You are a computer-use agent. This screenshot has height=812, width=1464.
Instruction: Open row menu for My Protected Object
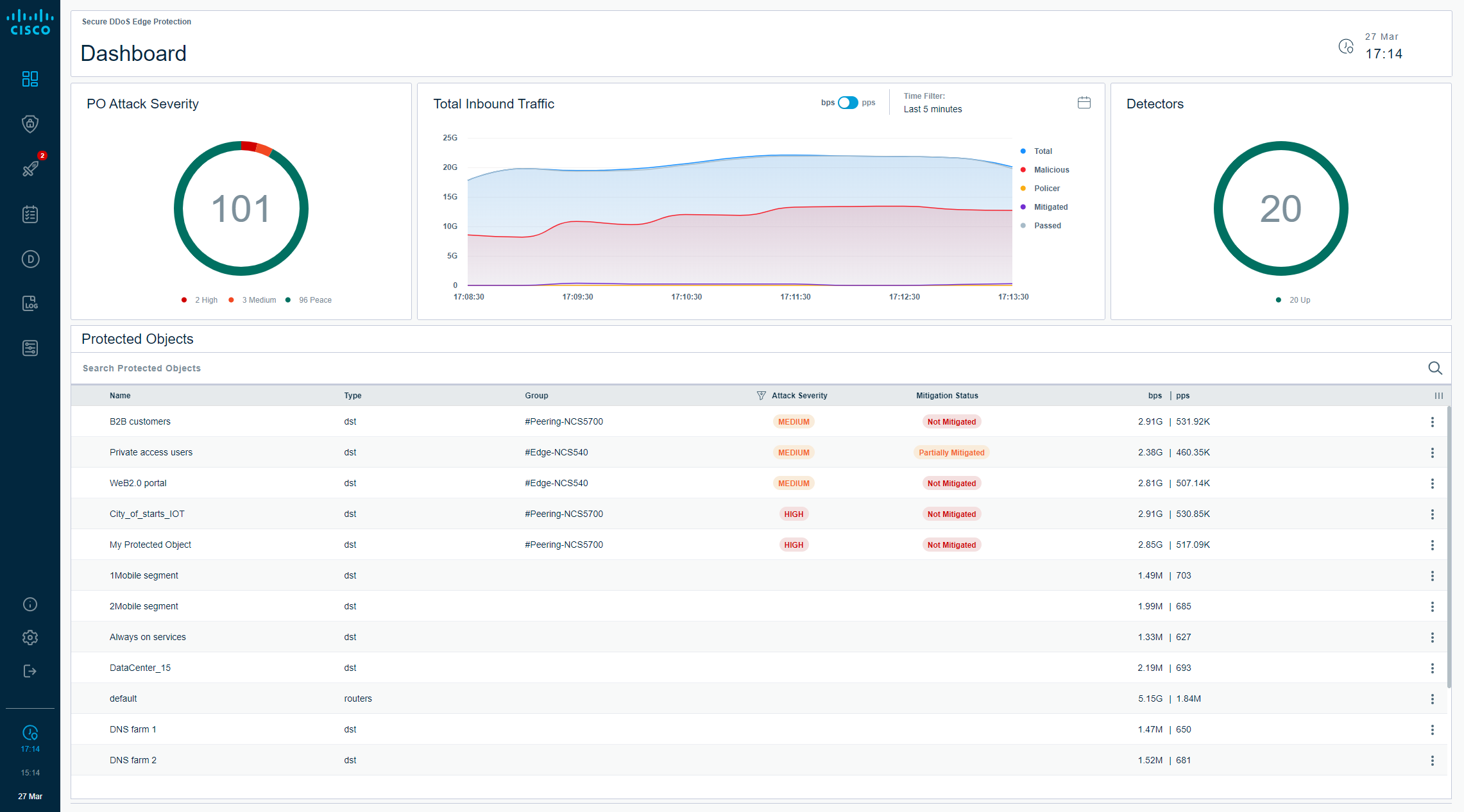coord(1432,545)
